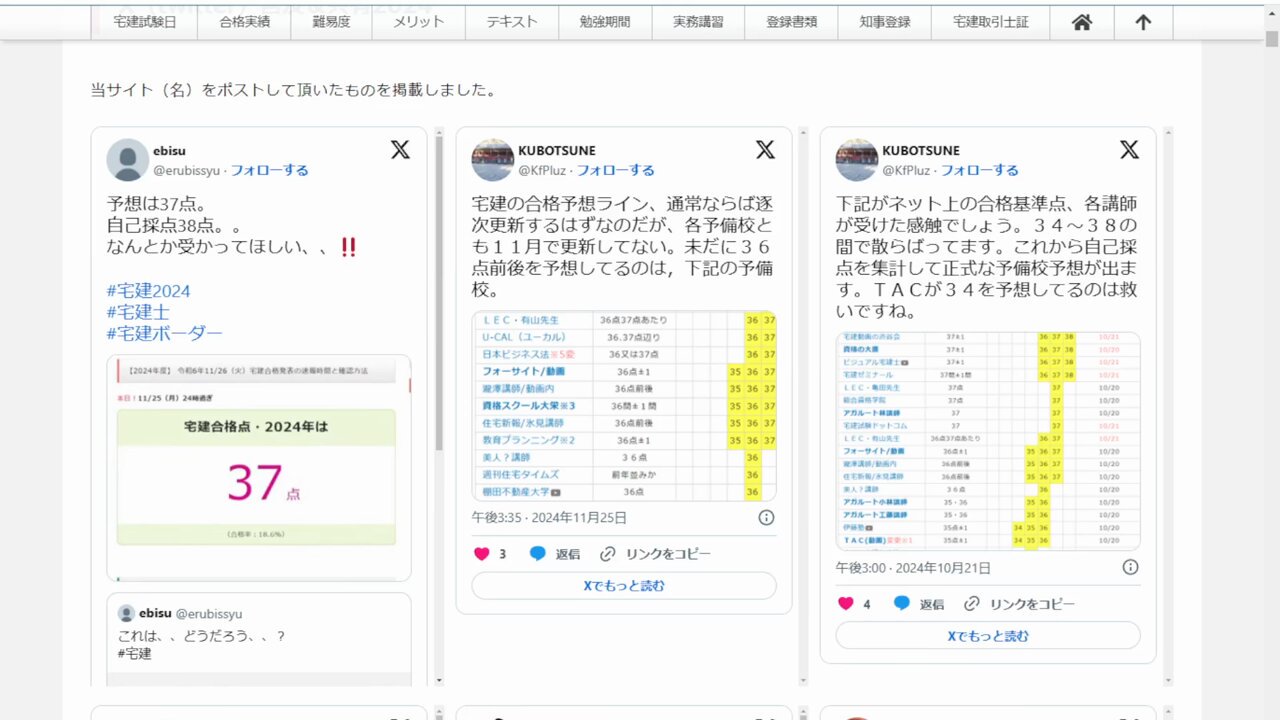Screen dimensions: 1280x720
Task: Open the テキスト nav tab
Action: click(512, 22)
